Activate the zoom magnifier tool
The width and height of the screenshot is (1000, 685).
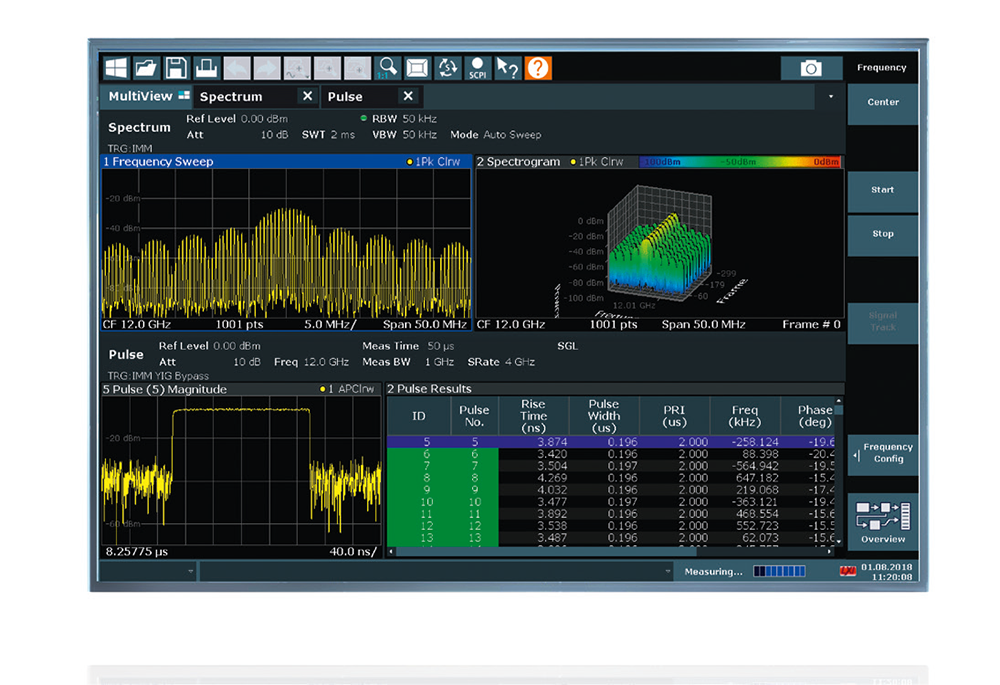pyautogui.click(x=388, y=68)
